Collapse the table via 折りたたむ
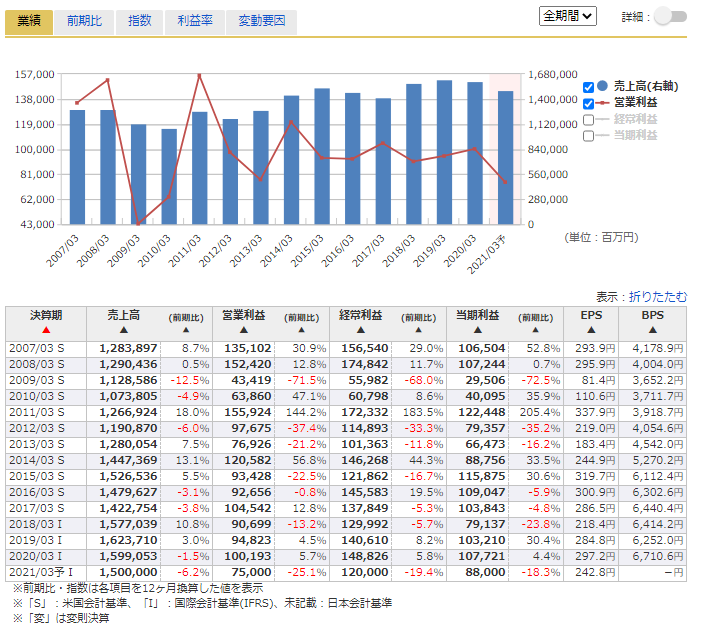This screenshot has height=631, width=701. point(657,296)
